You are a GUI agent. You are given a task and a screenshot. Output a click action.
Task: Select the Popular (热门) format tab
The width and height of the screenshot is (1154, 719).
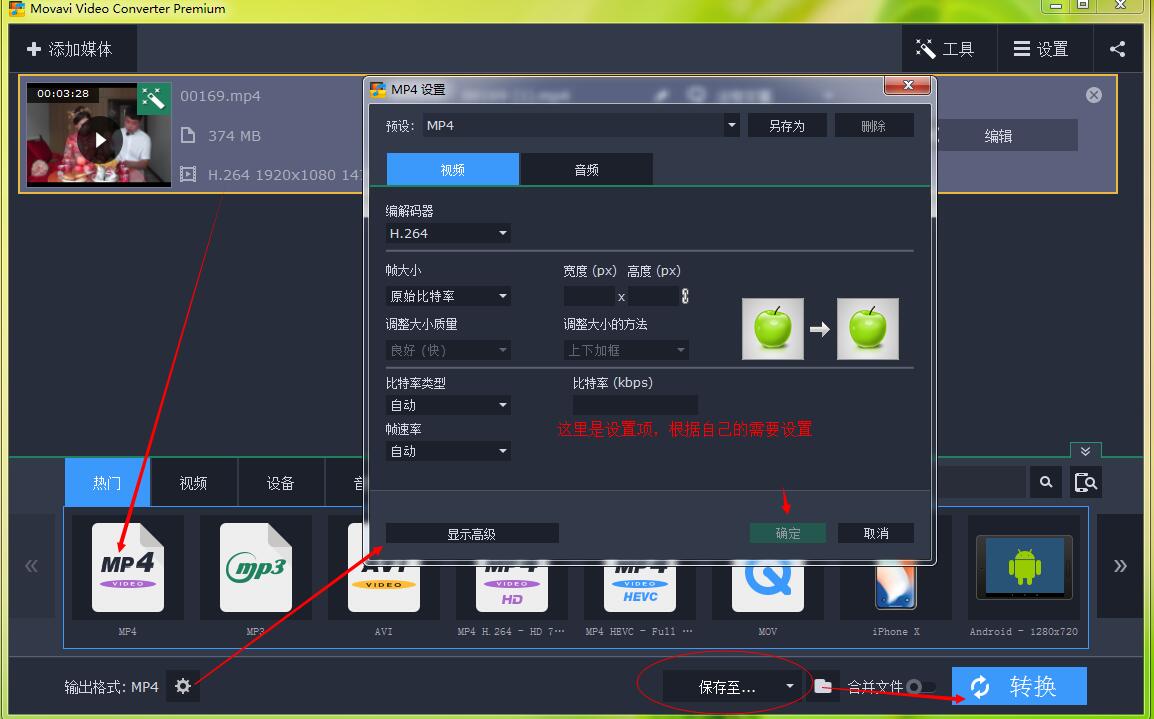click(107, 483)
